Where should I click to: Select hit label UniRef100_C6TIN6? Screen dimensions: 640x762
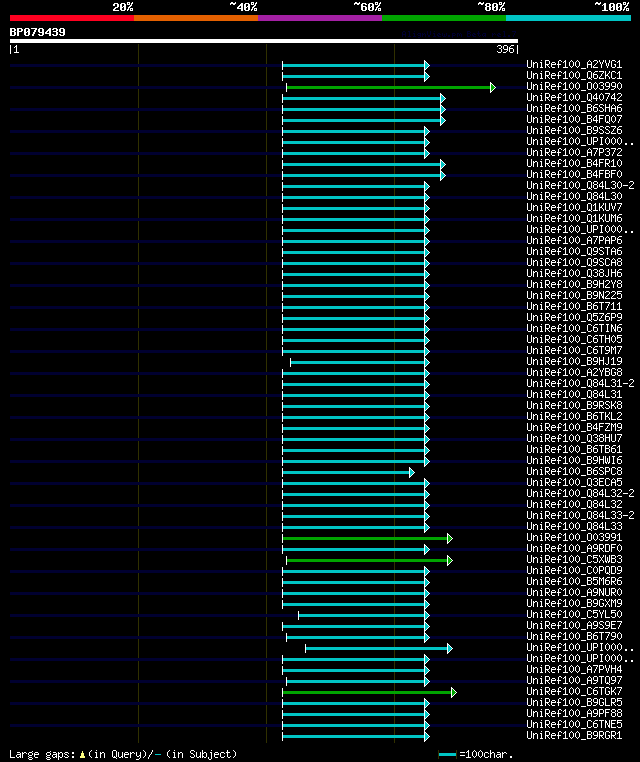tap(574, 328)
